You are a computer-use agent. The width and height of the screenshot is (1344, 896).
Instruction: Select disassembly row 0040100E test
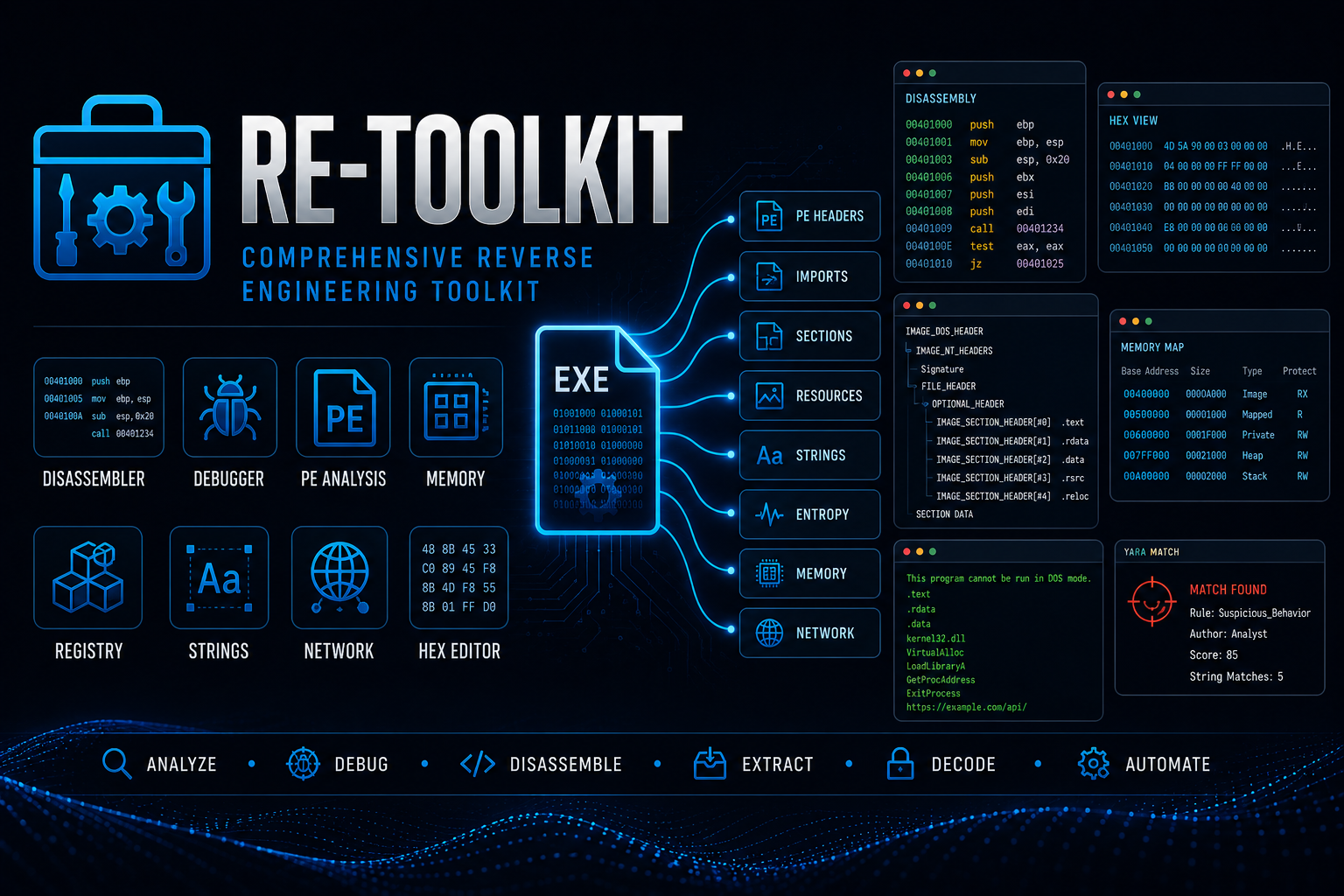(x=984, y=246)
